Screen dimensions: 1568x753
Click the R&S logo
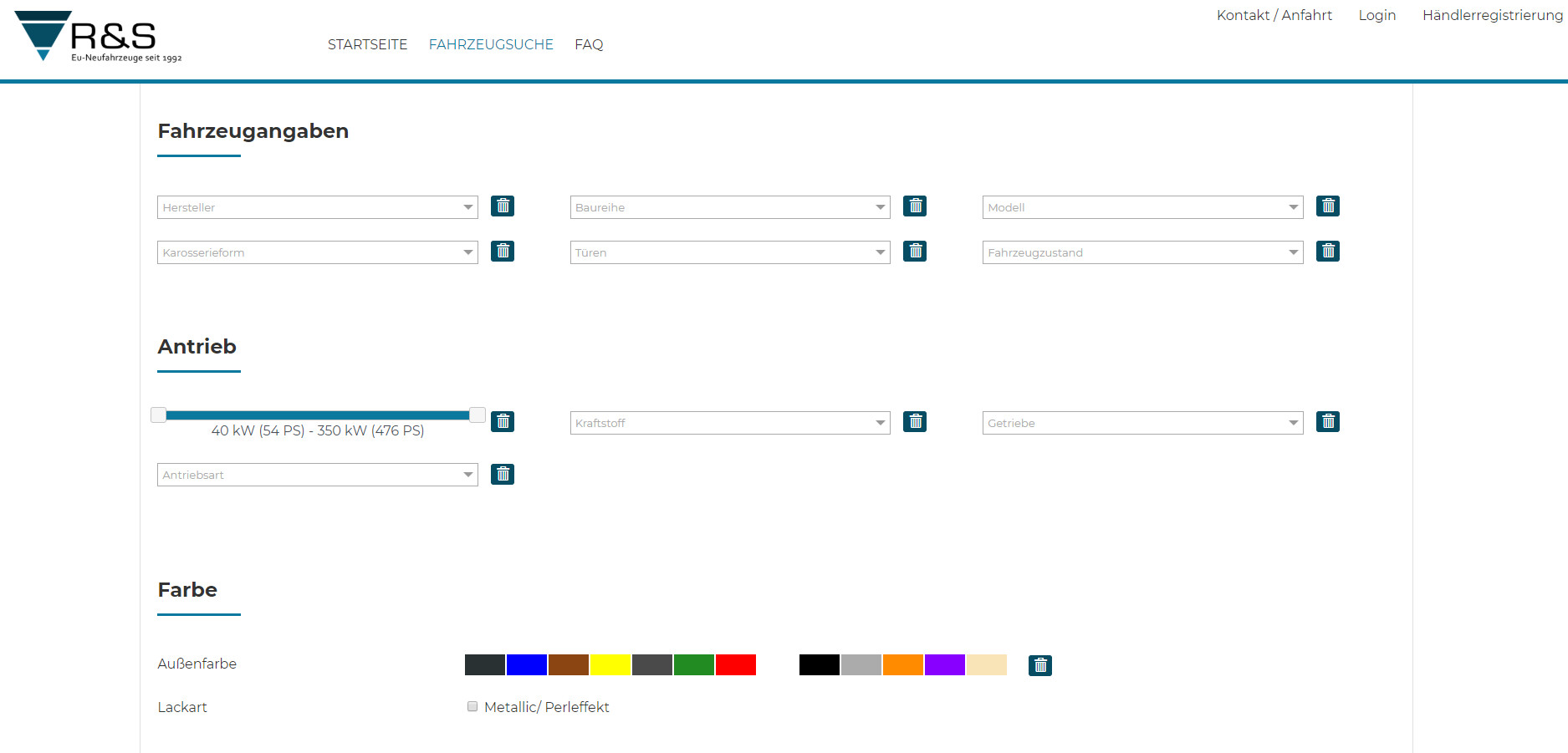point(98,37)
